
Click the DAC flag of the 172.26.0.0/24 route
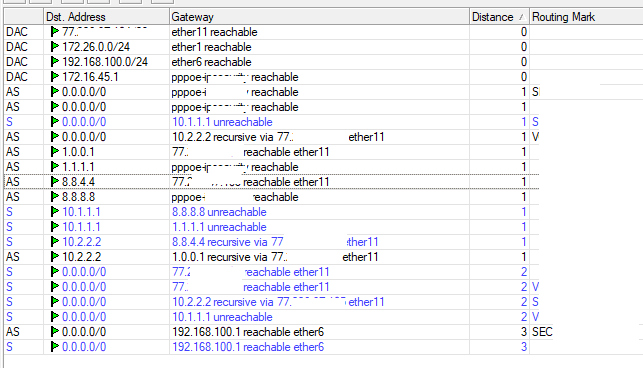(x=17, y=47)
